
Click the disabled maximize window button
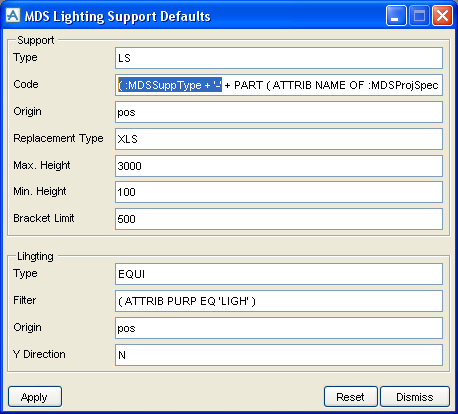click(419, 16)
